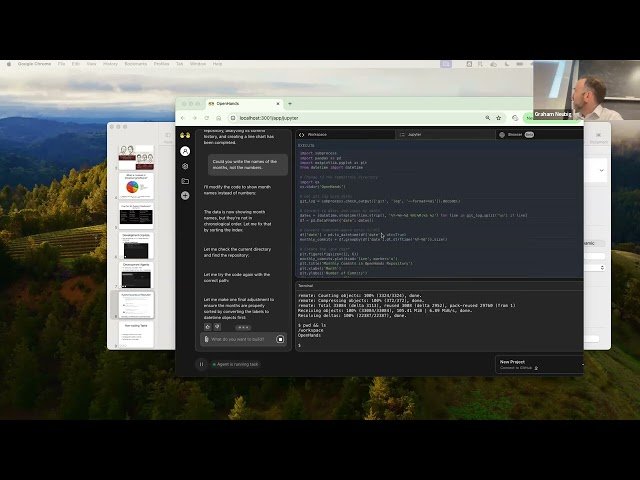Pause the agent with the pause button
640x480 pixels.
201,364
